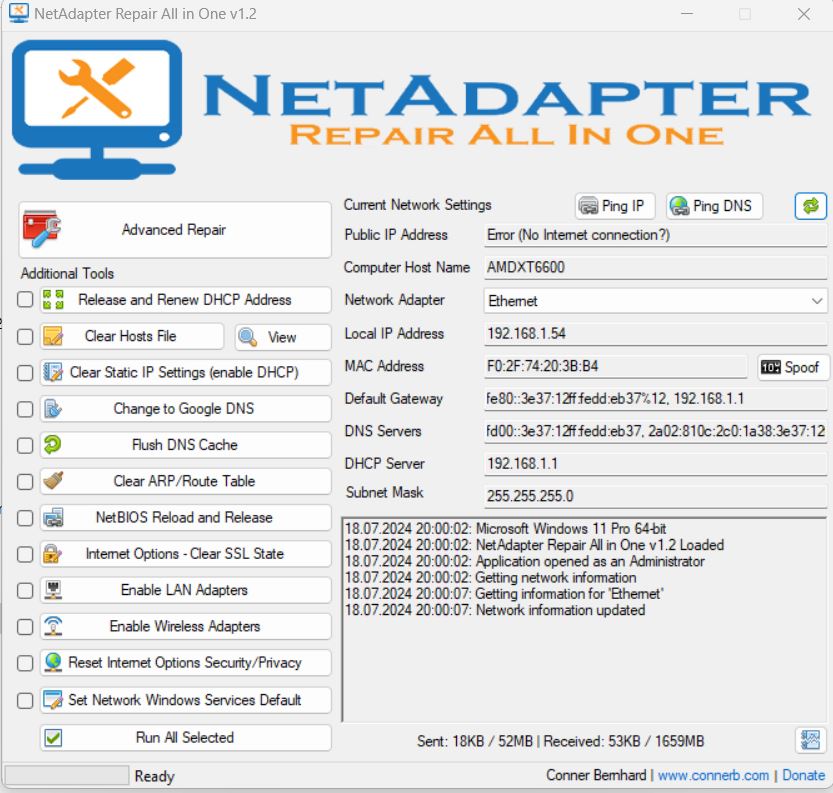Click the Clear Hosts File notepad icon

coord(53,336)
